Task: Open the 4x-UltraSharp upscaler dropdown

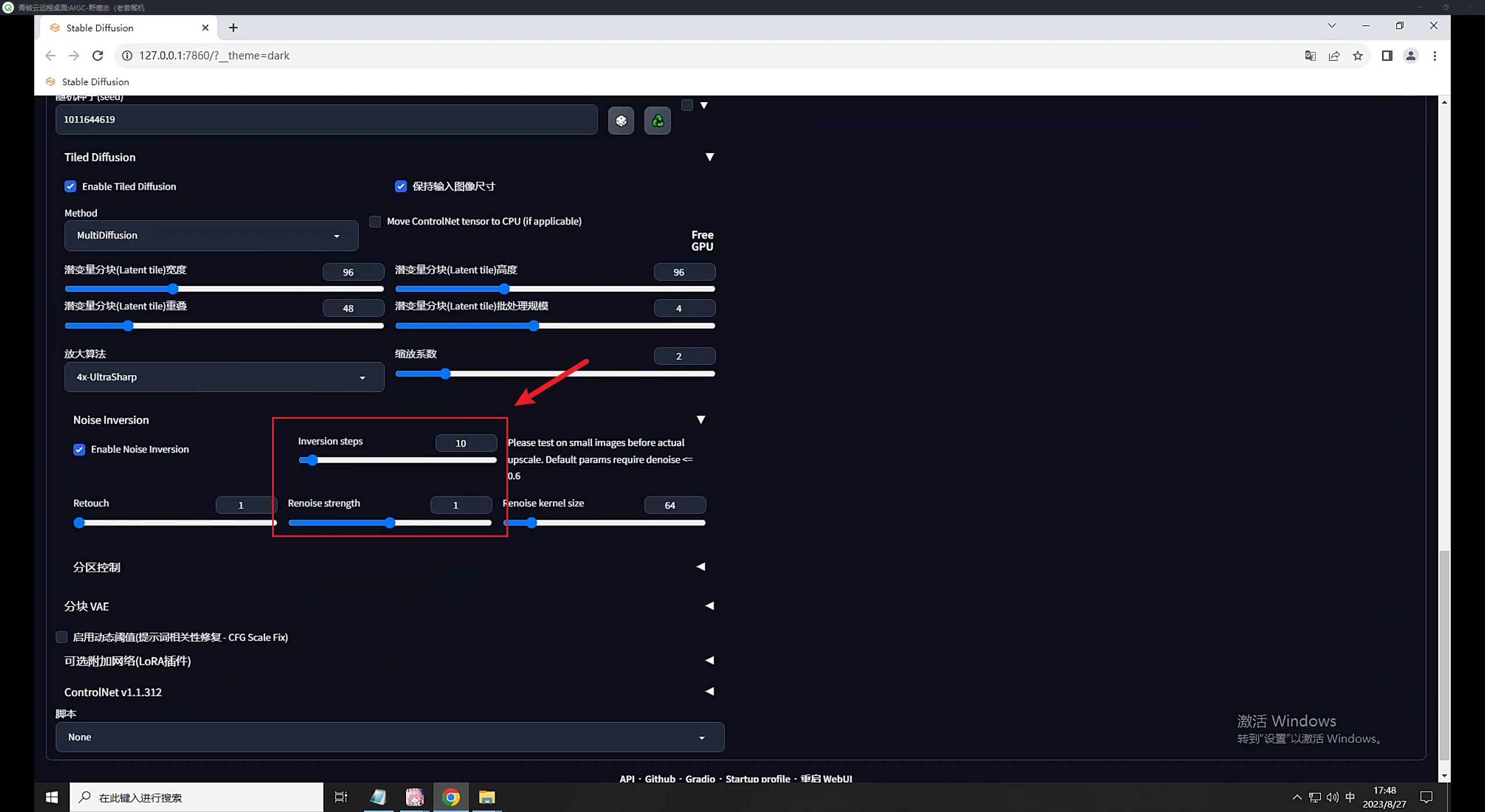Action: 224,377
